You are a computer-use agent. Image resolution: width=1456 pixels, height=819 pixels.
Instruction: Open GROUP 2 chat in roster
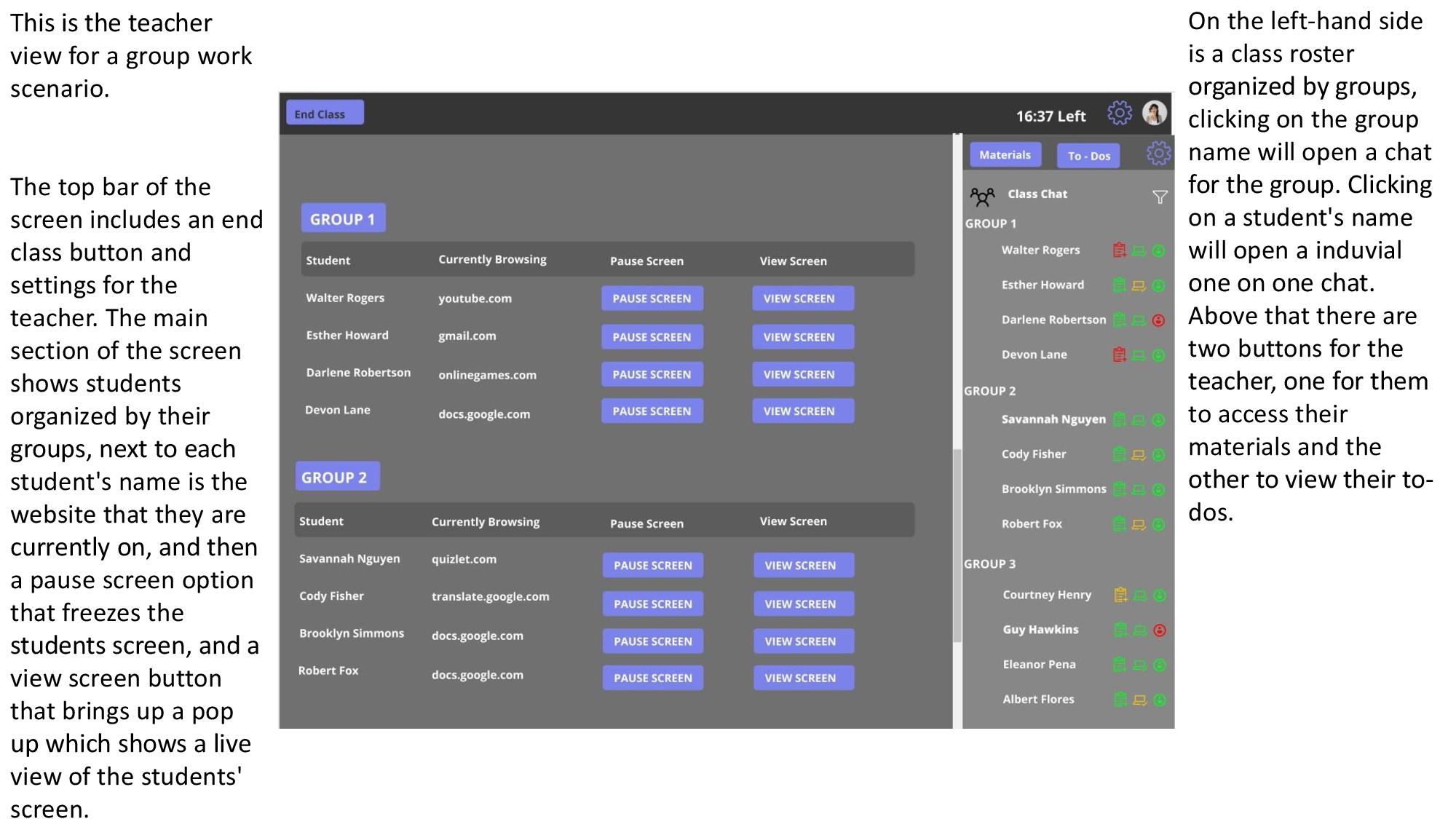tap(989, 391)
